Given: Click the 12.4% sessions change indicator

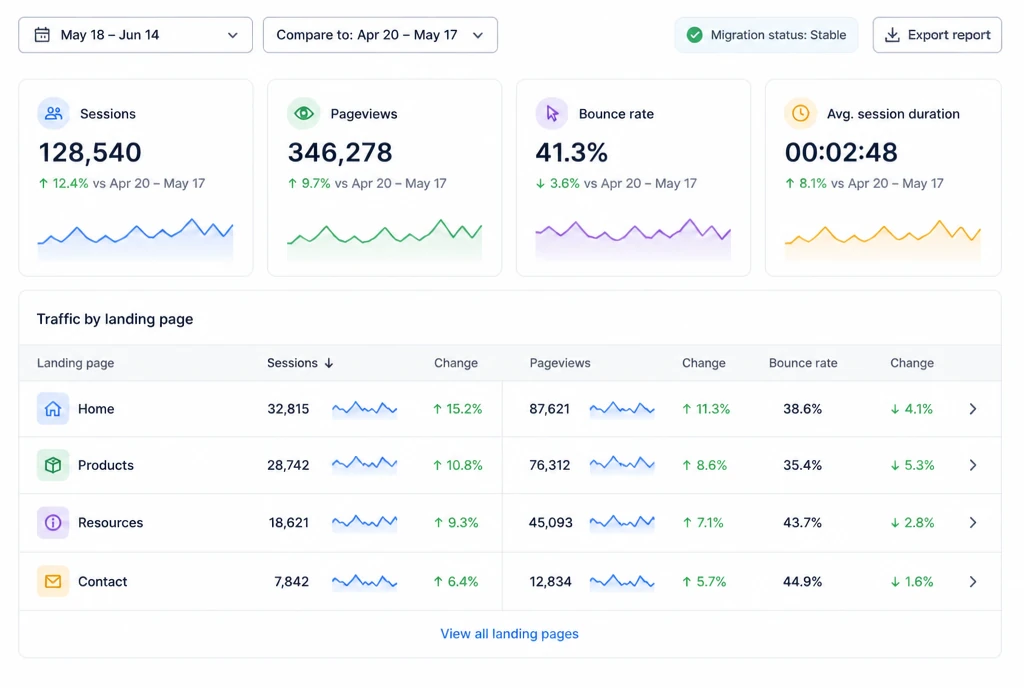Looking at the screenshot, I should pyautogui.click(x=63, y=183).
